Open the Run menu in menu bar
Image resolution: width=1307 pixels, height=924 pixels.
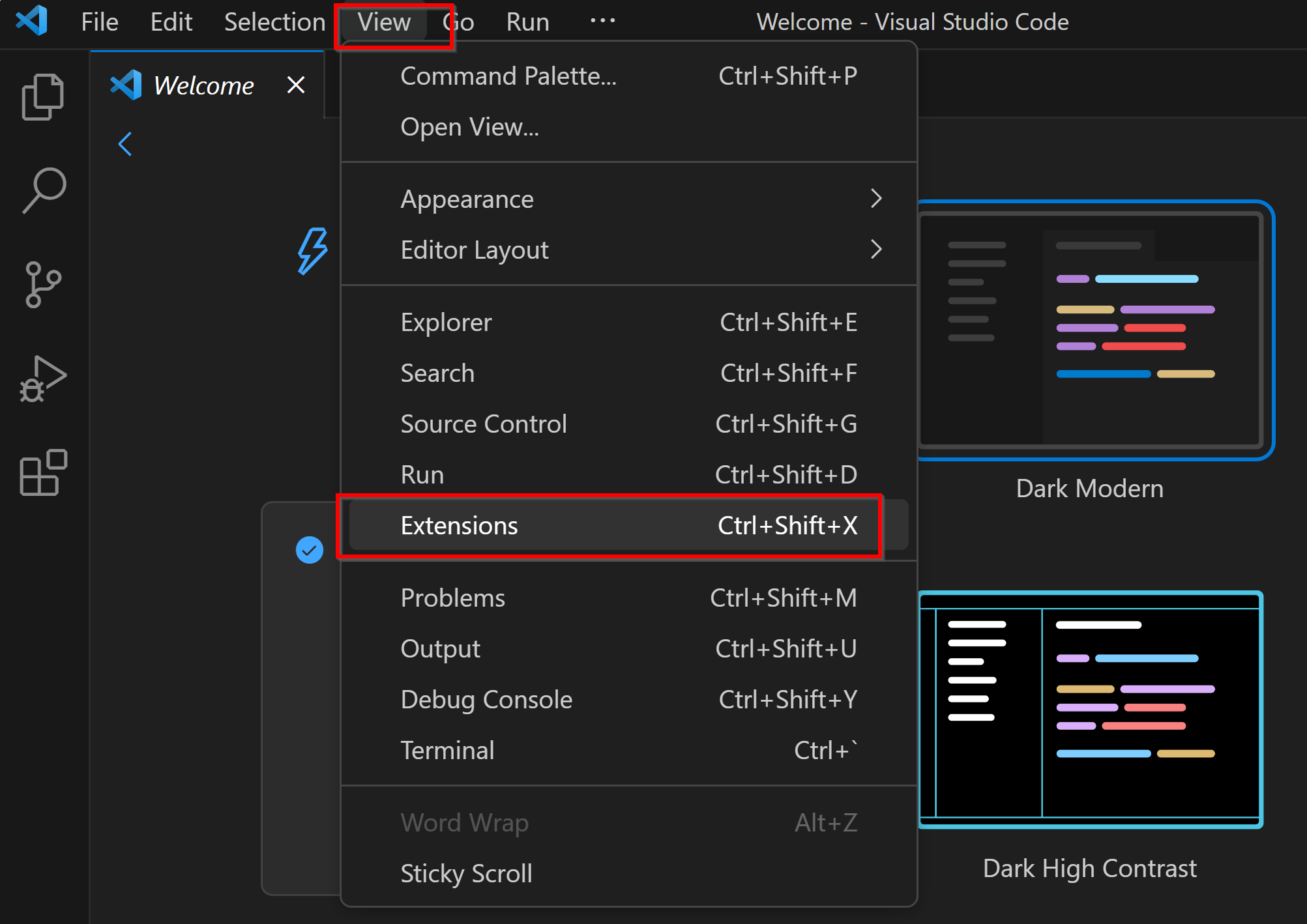click(527, 22)
